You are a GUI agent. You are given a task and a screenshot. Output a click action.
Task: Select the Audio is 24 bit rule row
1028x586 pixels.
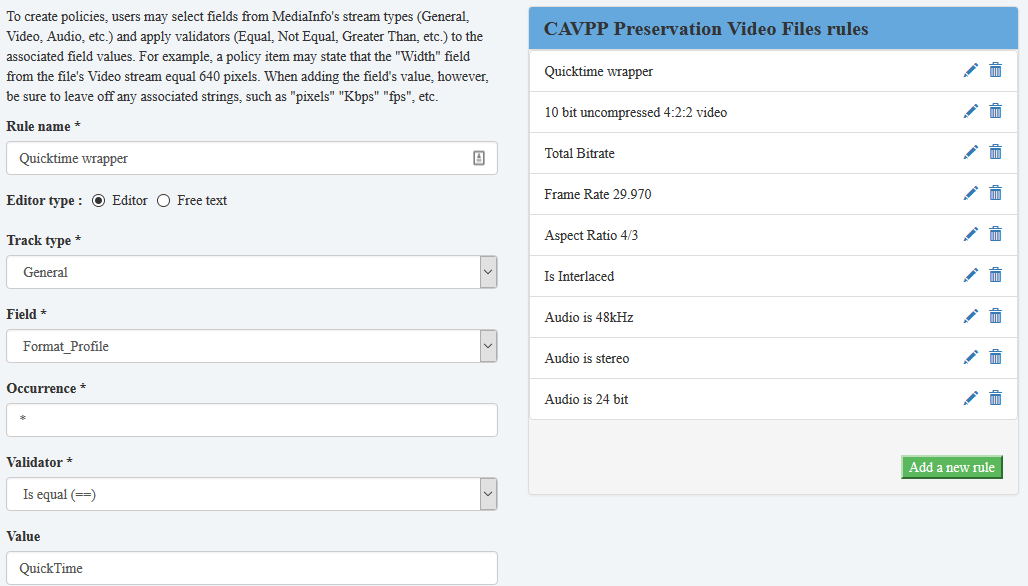coord(773,399)
